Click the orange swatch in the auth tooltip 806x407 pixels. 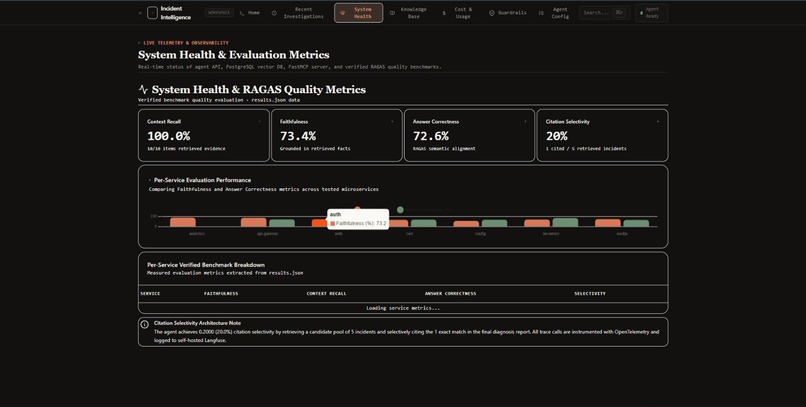pos(333,224)
